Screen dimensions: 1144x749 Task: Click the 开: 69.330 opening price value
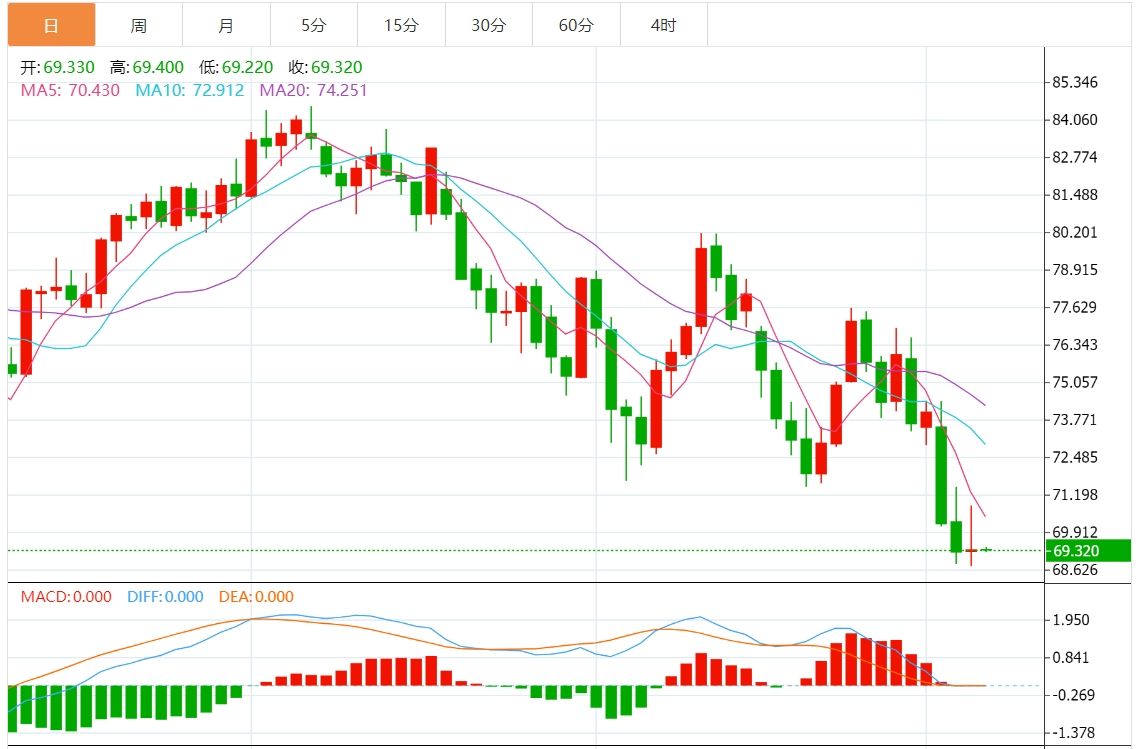click(x=58, y=68)
